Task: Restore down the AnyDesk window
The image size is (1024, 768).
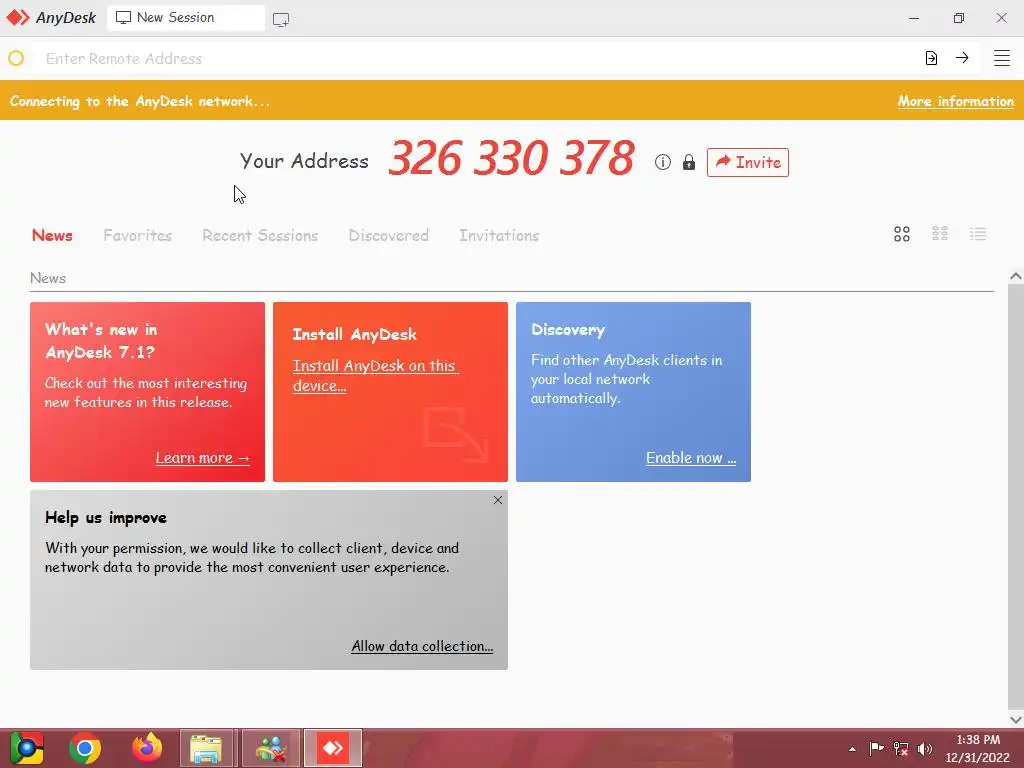Action: (x=958, y=18)
